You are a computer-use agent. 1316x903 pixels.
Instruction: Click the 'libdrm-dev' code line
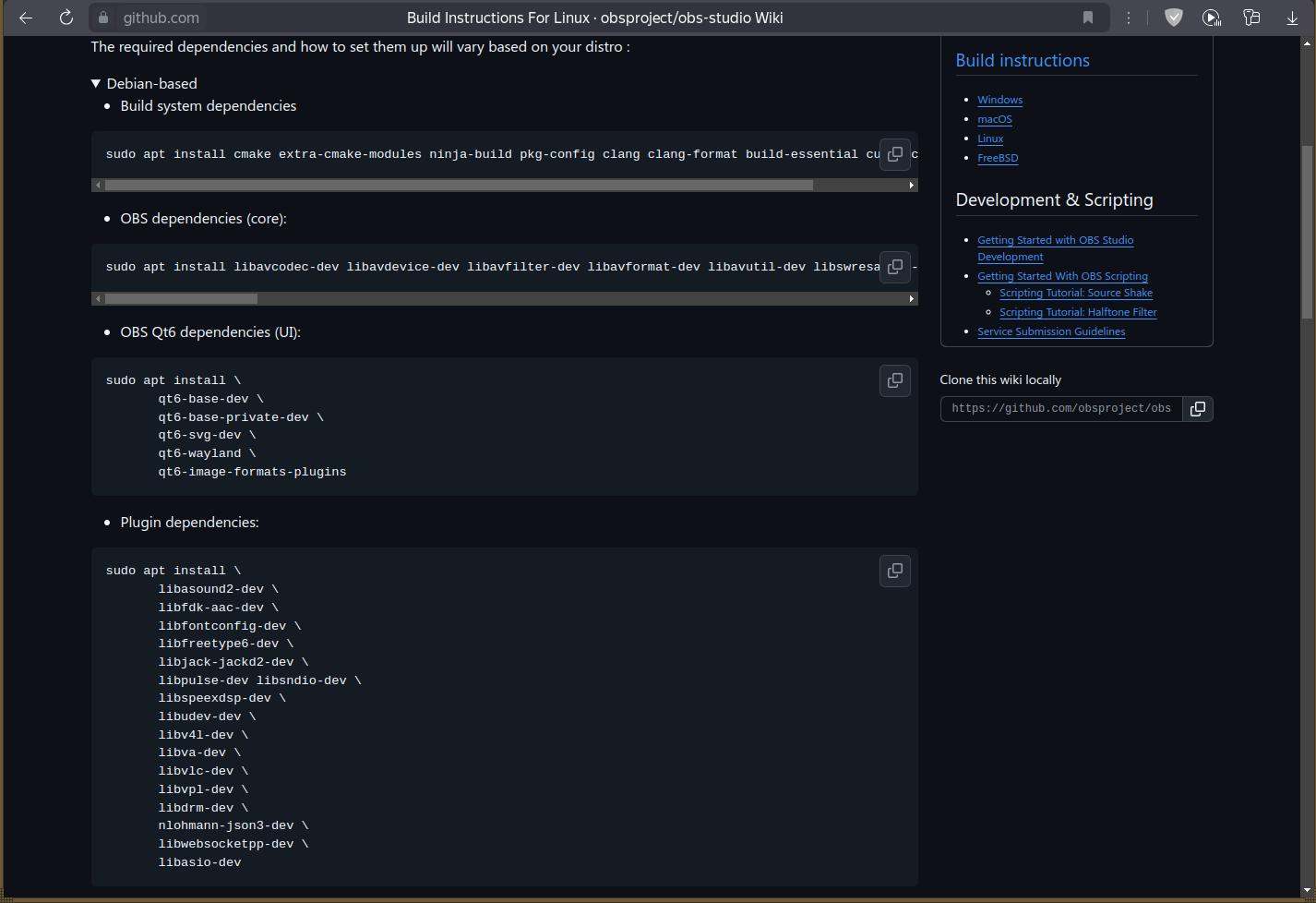point(203,808)
